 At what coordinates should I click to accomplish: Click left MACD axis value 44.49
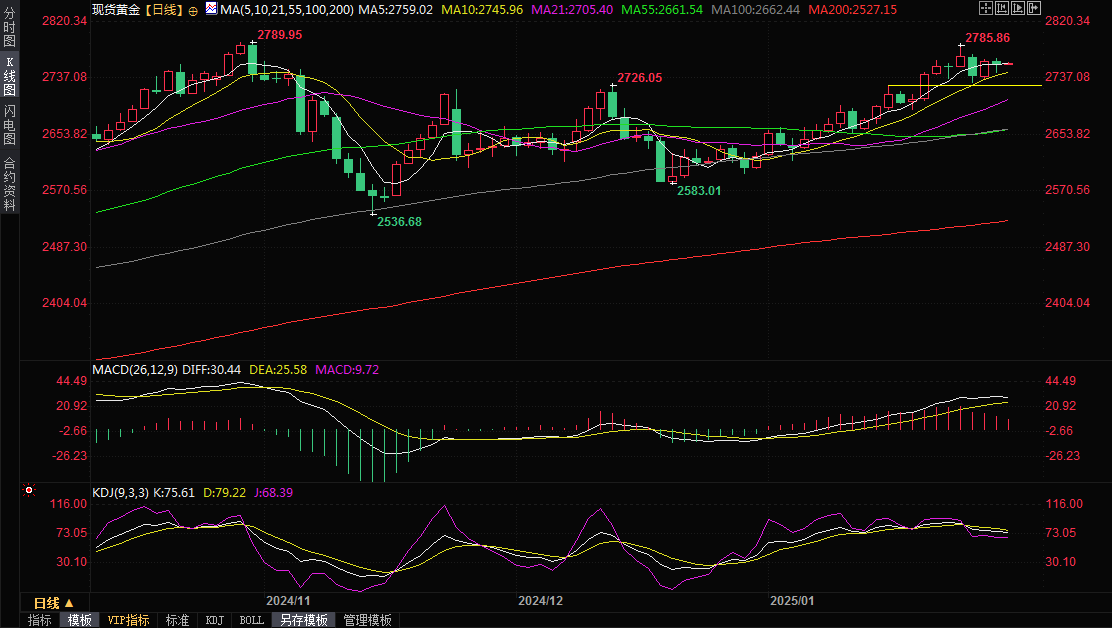tap(72, 381)
